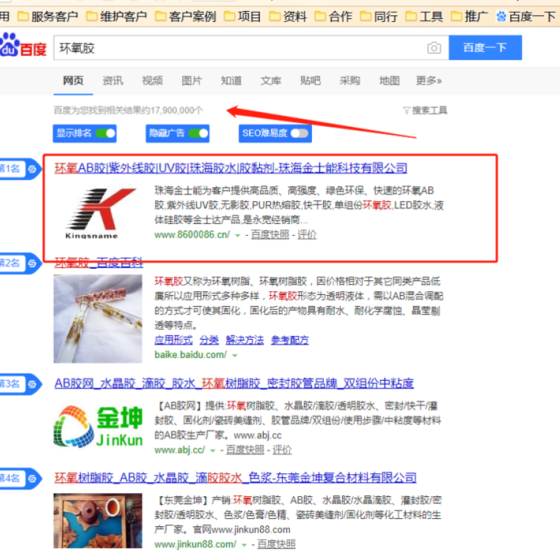The height and width of the screenshot is (560, 560).
Task: Expand dropdown arrow next to www.jinkun88.com
Action: pyautogui.click(x=244, y=545)
